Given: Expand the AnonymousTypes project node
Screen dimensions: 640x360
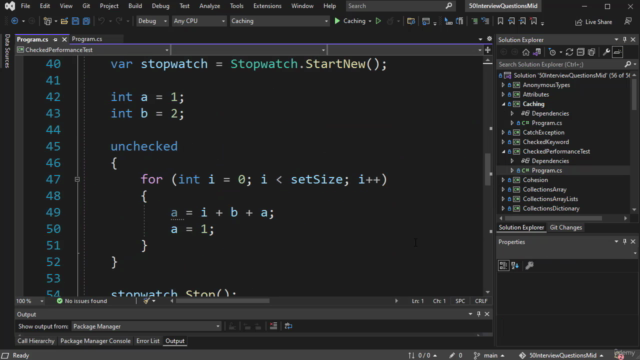Looking at the screenshot, I should click(x=503, y=85).
